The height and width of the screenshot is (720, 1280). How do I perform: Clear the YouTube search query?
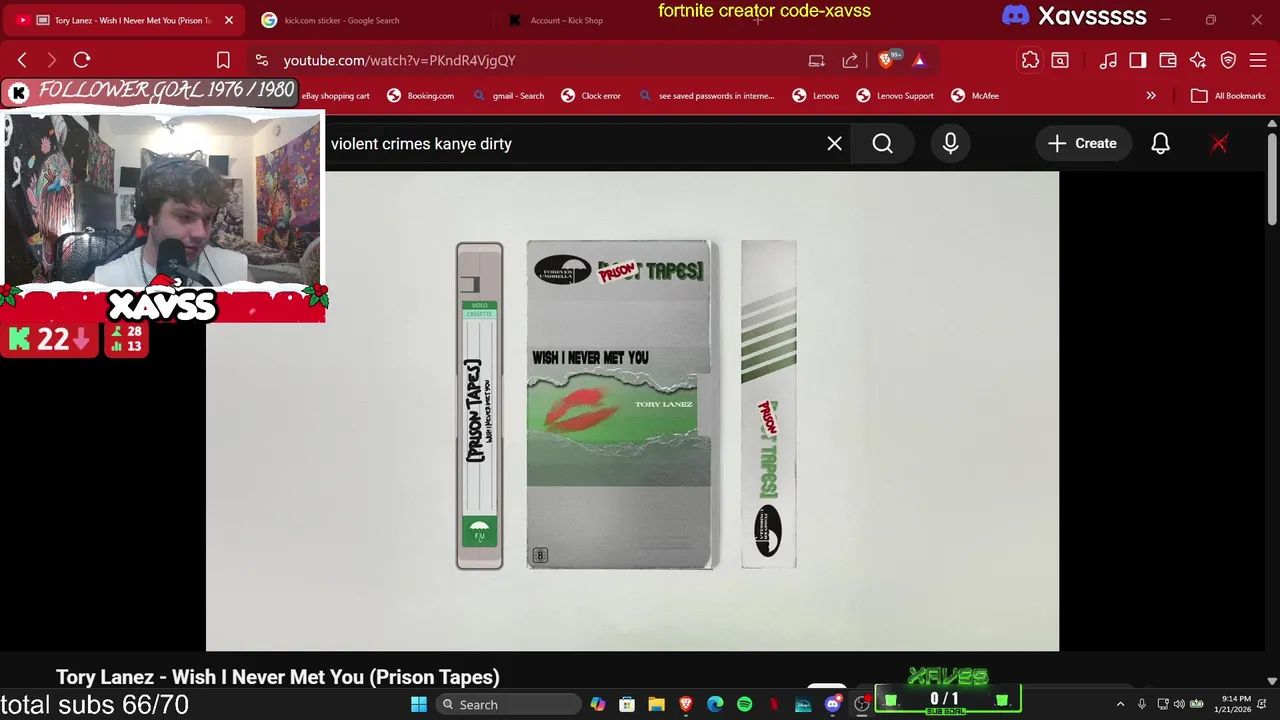(834, 144)
